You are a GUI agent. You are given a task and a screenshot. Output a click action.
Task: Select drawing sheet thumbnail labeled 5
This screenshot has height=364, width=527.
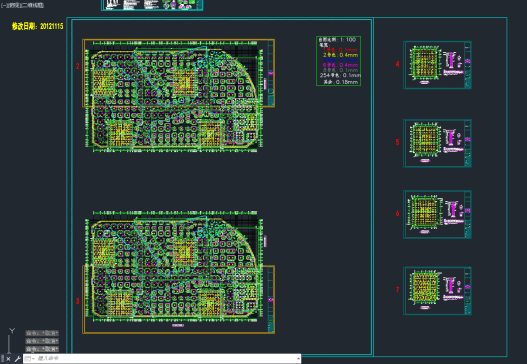(x=437, y=143)
